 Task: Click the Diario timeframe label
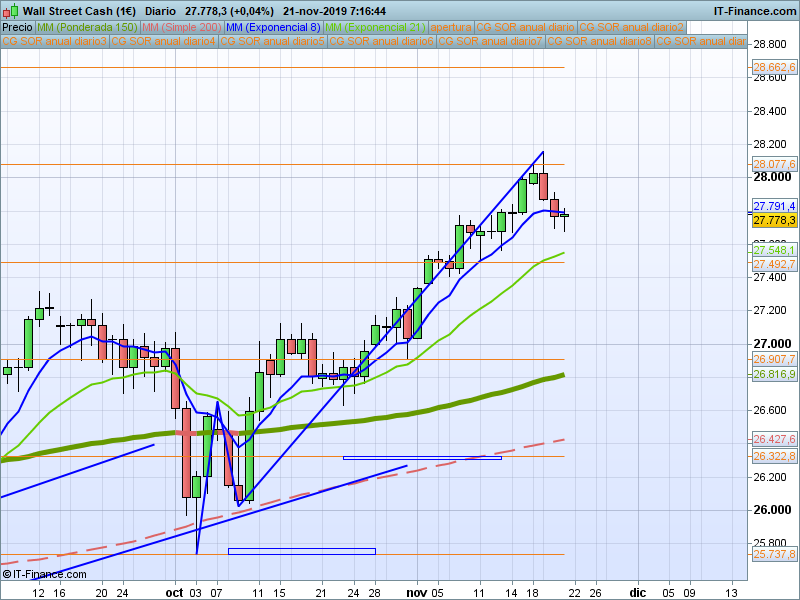(x=160, y=11)
